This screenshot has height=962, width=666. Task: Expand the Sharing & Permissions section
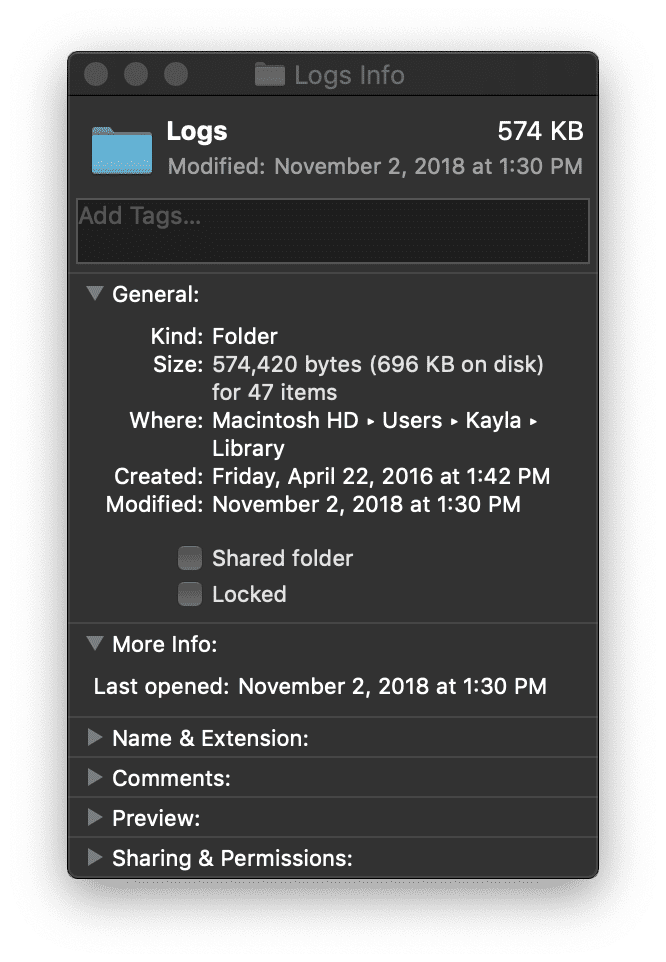point(94,858)
